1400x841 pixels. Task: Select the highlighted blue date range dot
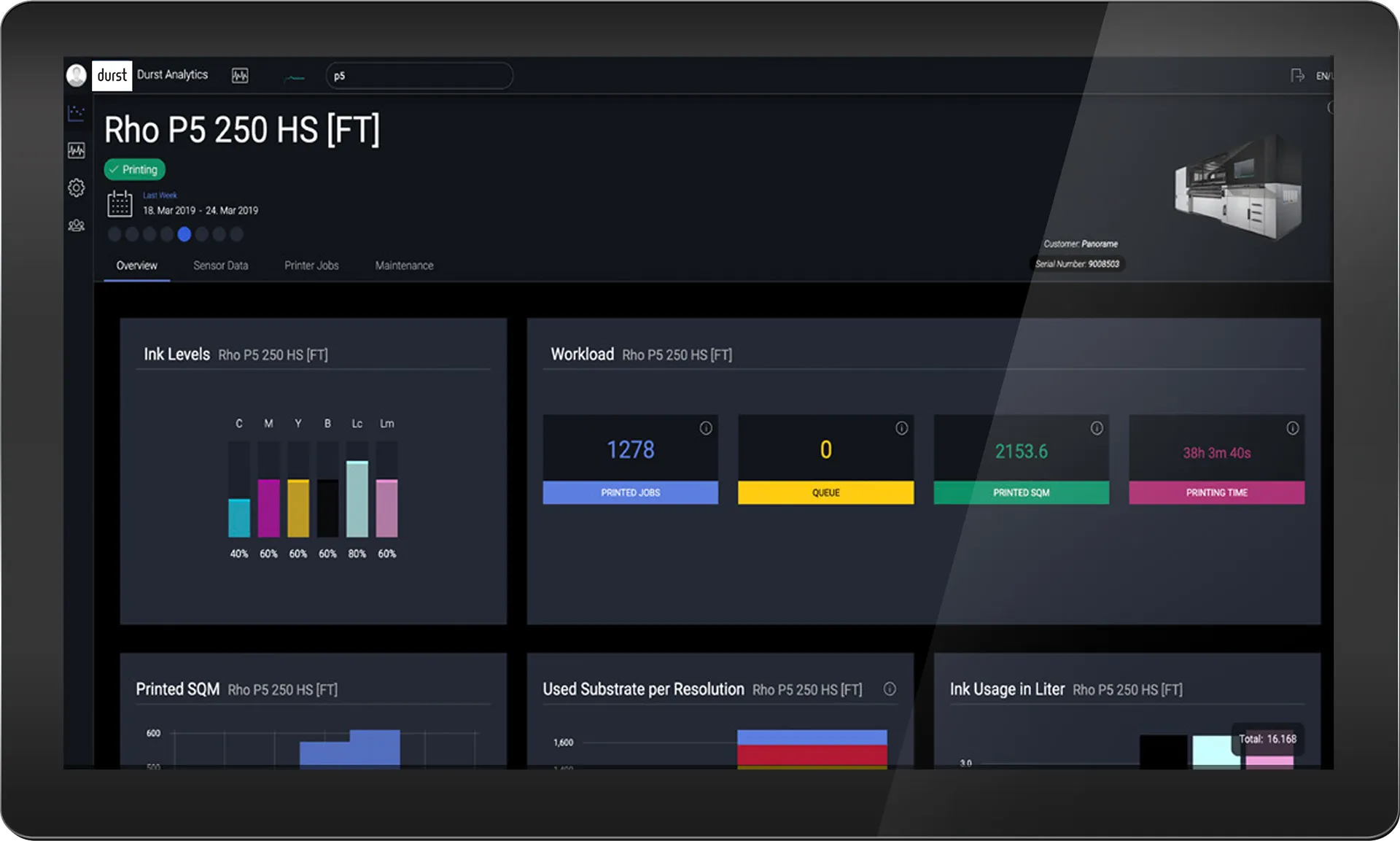[x=184, y=234]
